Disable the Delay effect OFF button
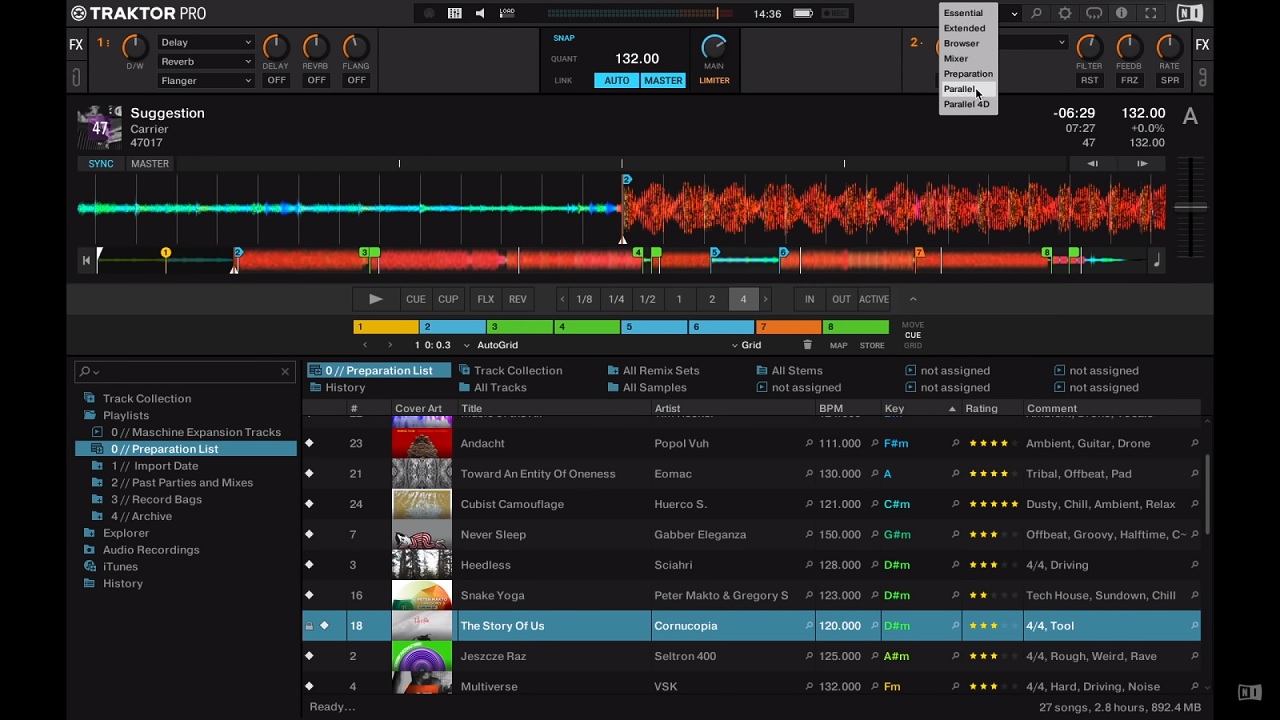1280x720 pixels. click(276, 80)
